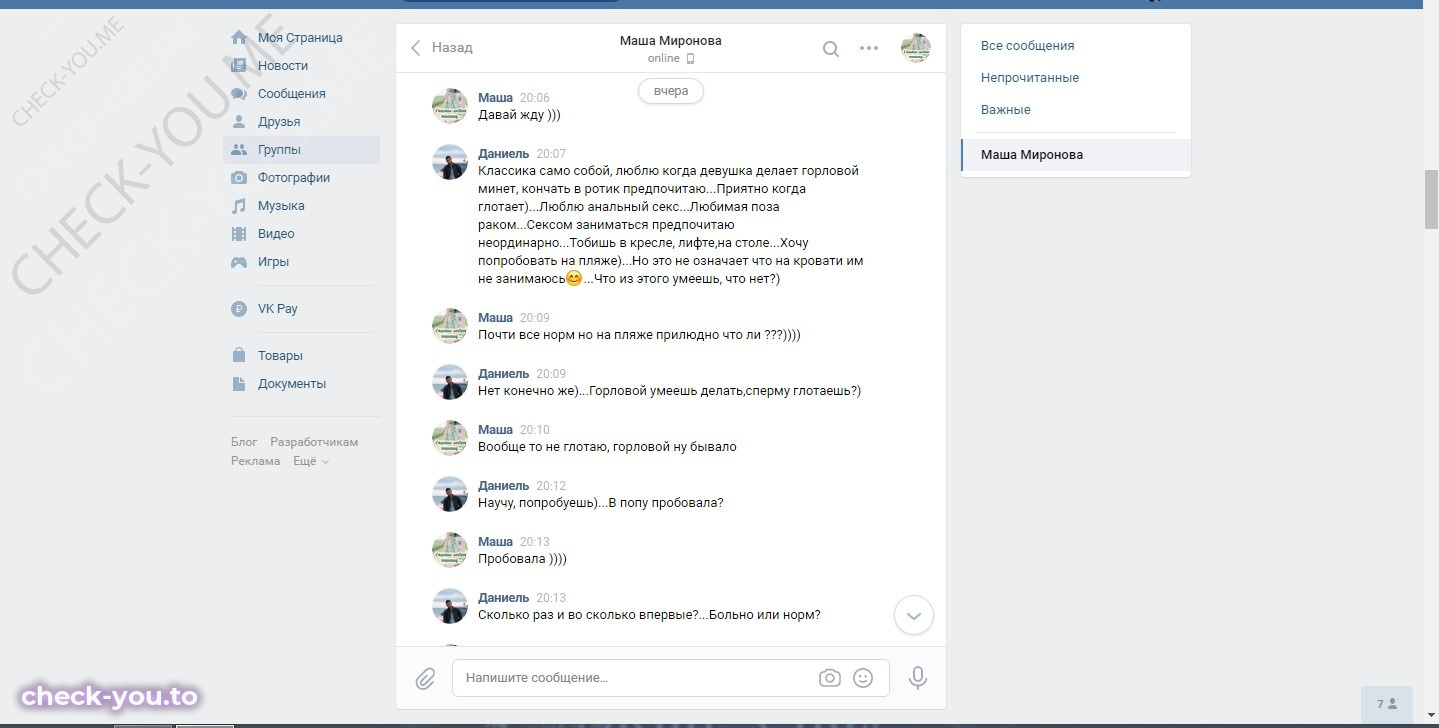Open the three-dots conversation actions menu
This screenshot has height=728, width=1439.
(x=869, y=48)
